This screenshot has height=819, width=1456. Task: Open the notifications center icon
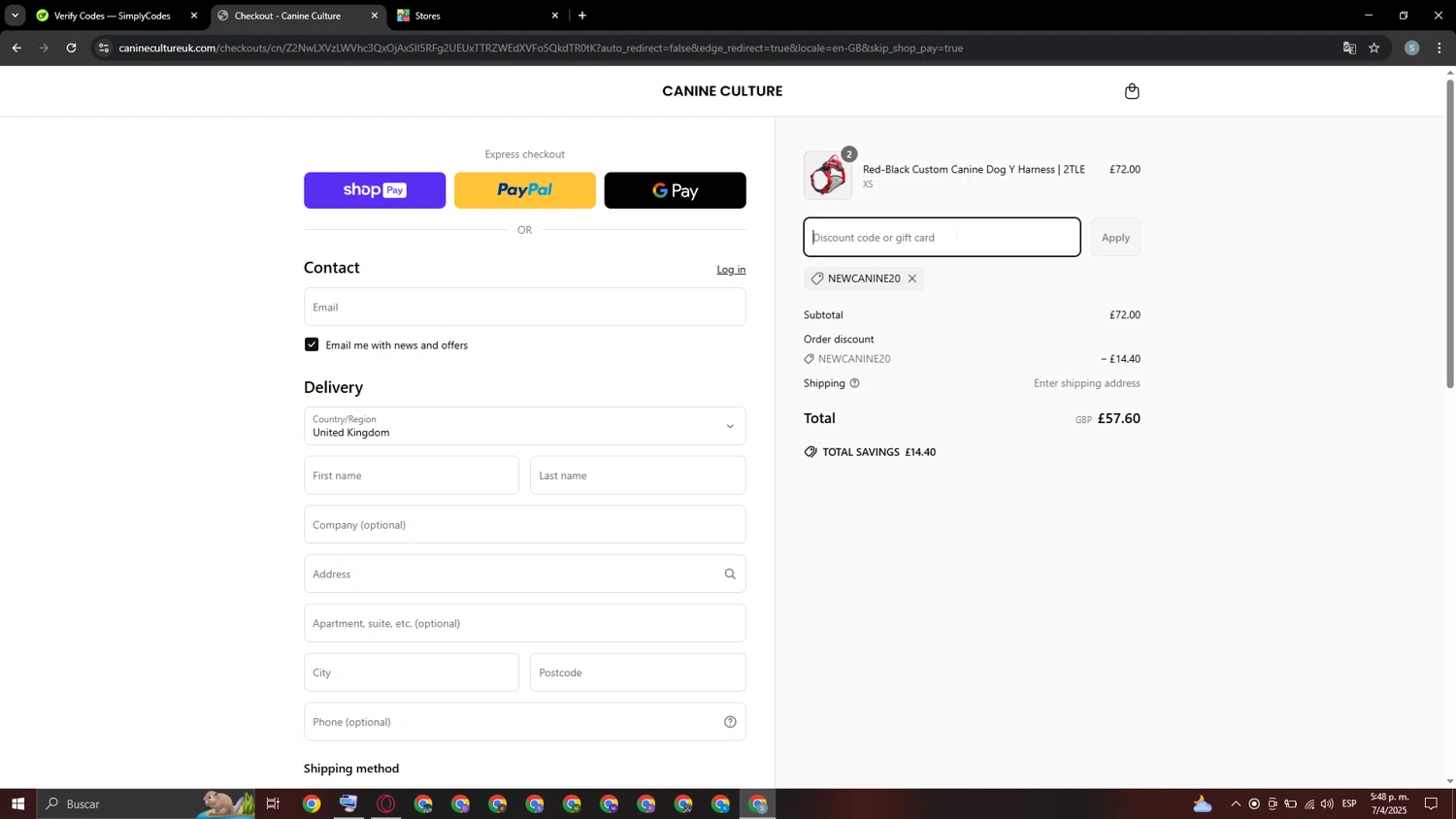pyautogui.click(x=1431, y=803)
